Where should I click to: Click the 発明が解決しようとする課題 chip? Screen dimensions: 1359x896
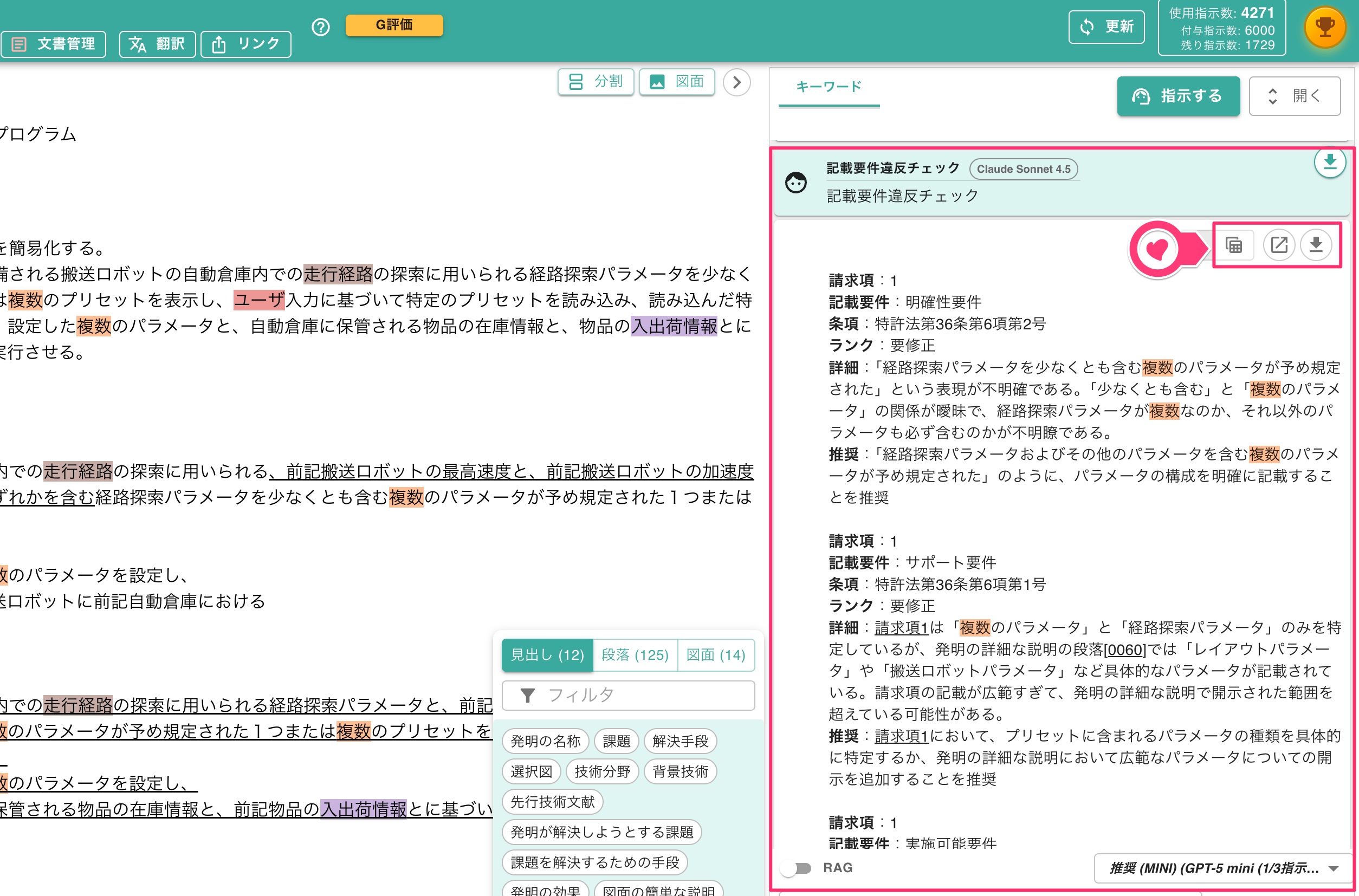click(602, 832)
